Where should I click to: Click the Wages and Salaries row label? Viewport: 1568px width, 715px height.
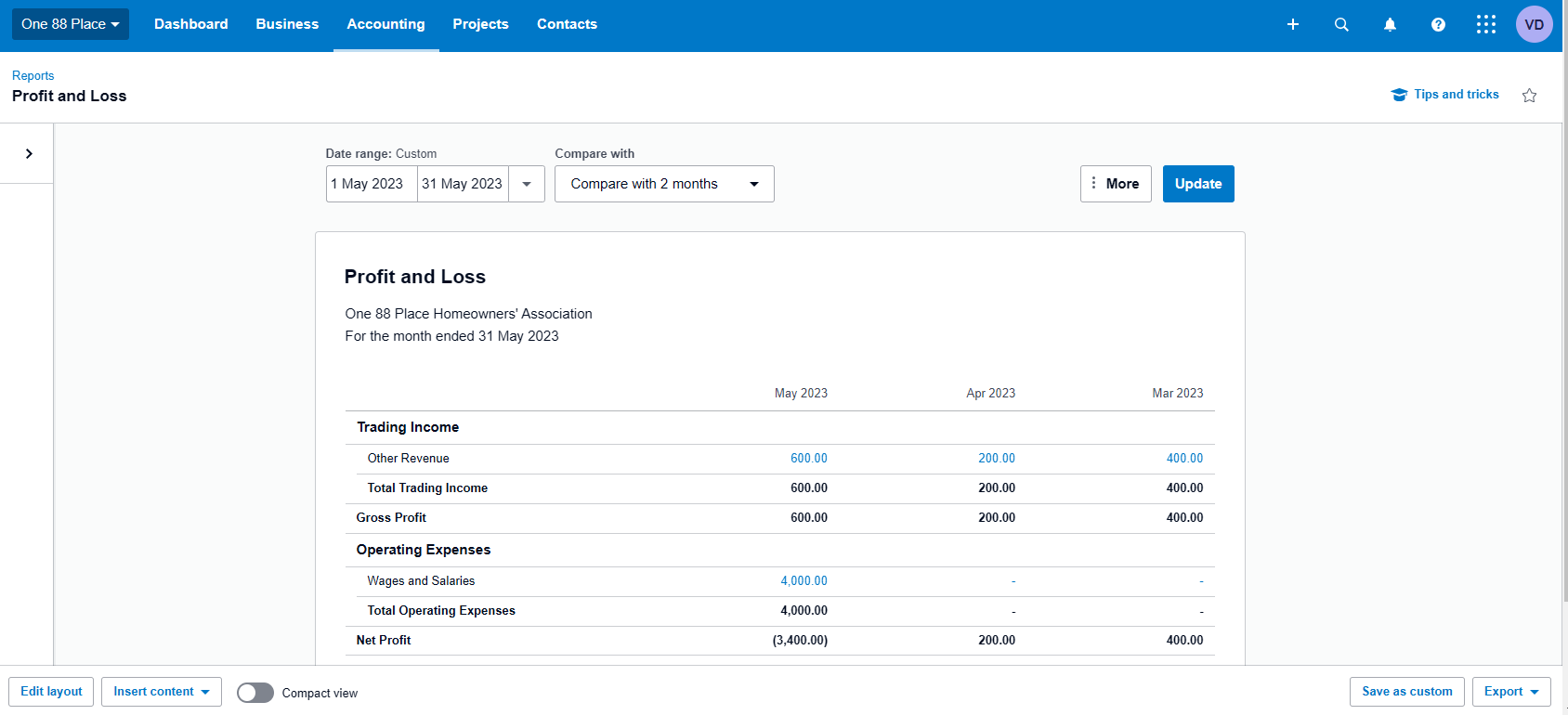(421, 580)
